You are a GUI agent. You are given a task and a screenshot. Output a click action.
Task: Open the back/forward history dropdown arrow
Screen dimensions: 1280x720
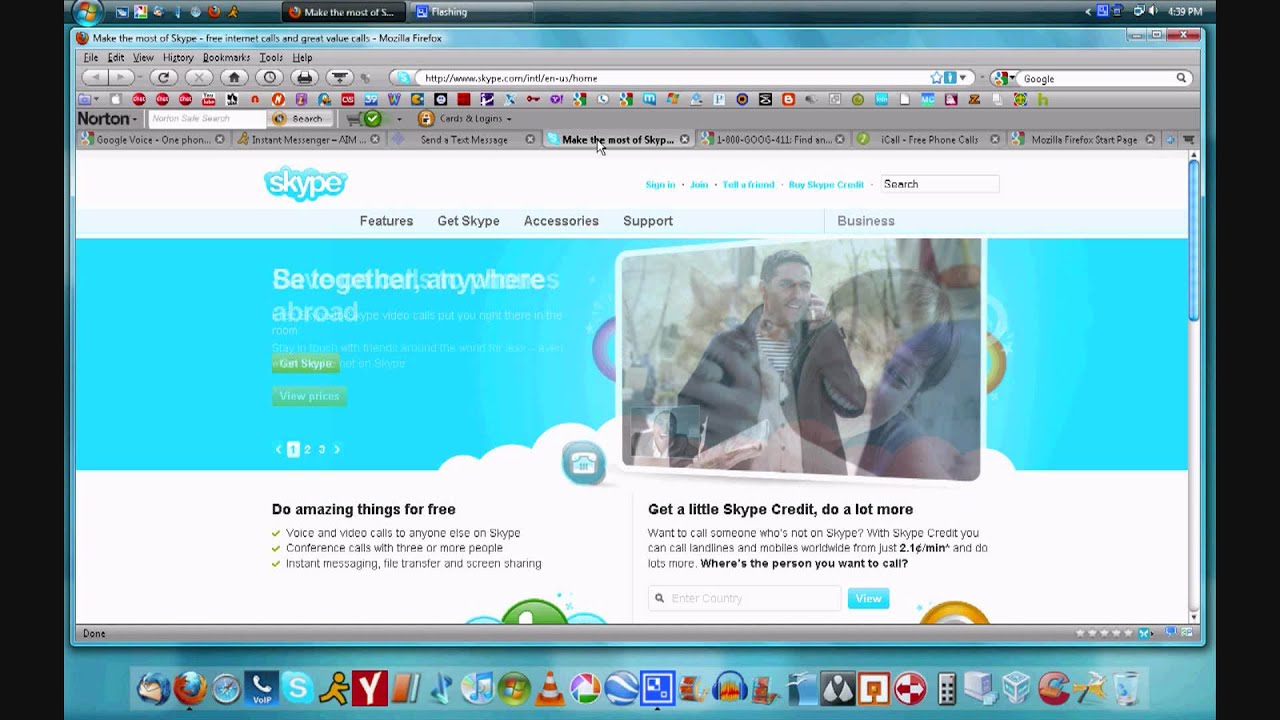point(141,77)
